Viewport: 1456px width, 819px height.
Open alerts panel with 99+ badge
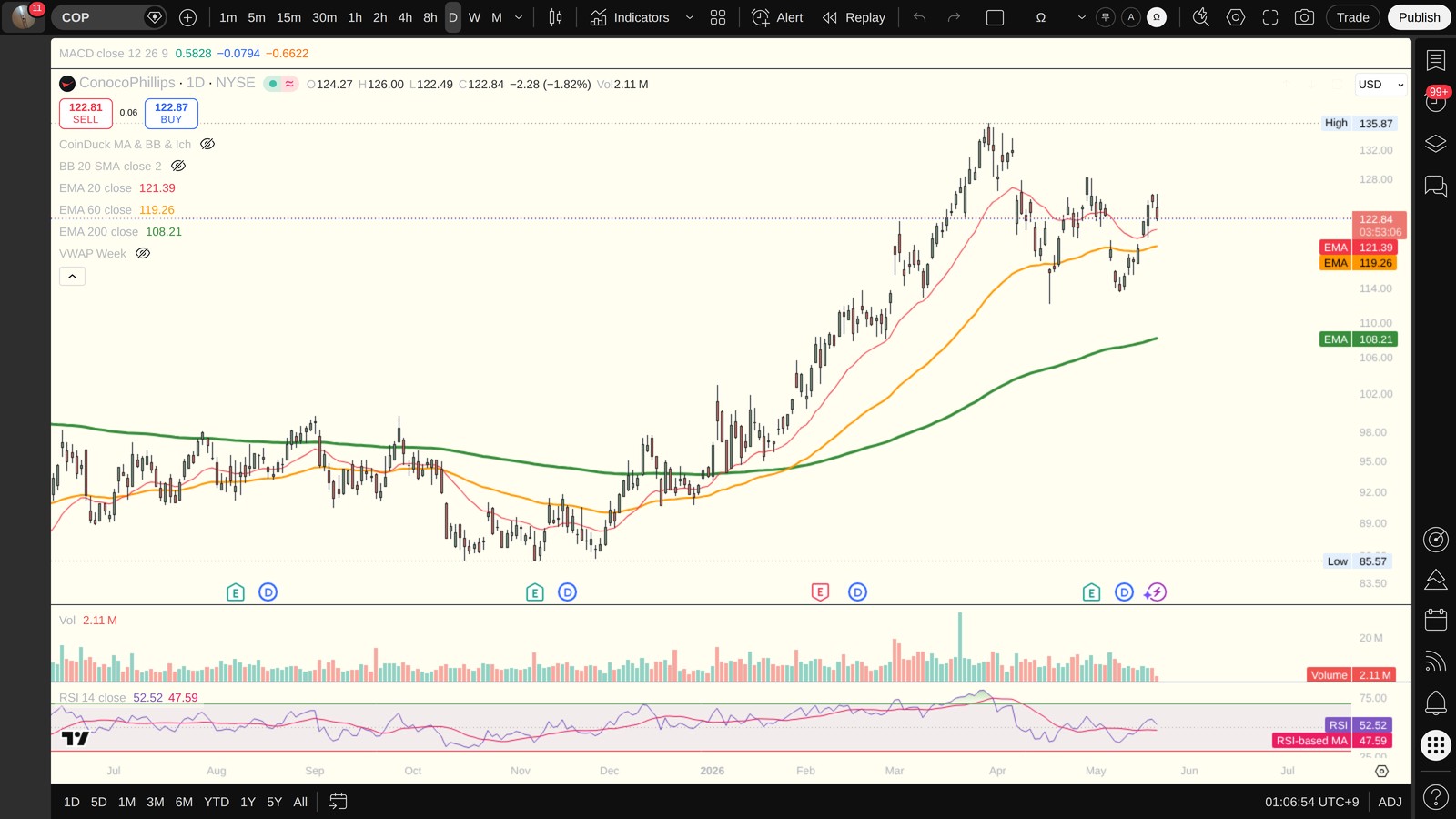coord(1436,100)
